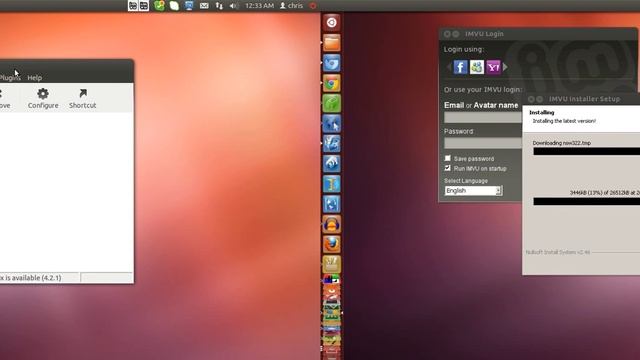Open the red session power indicator
Viewport: 640px width, 360px height.
tap(313, 6)
